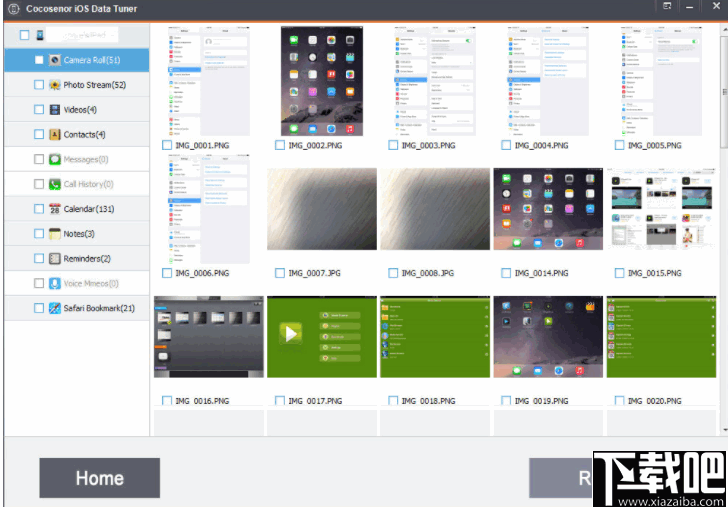Image resolution: width=728 pixels, height=507 pixels.
Task: Click the IMG_0017.PNG green play thumbnail
Action: tap(322, 337)
